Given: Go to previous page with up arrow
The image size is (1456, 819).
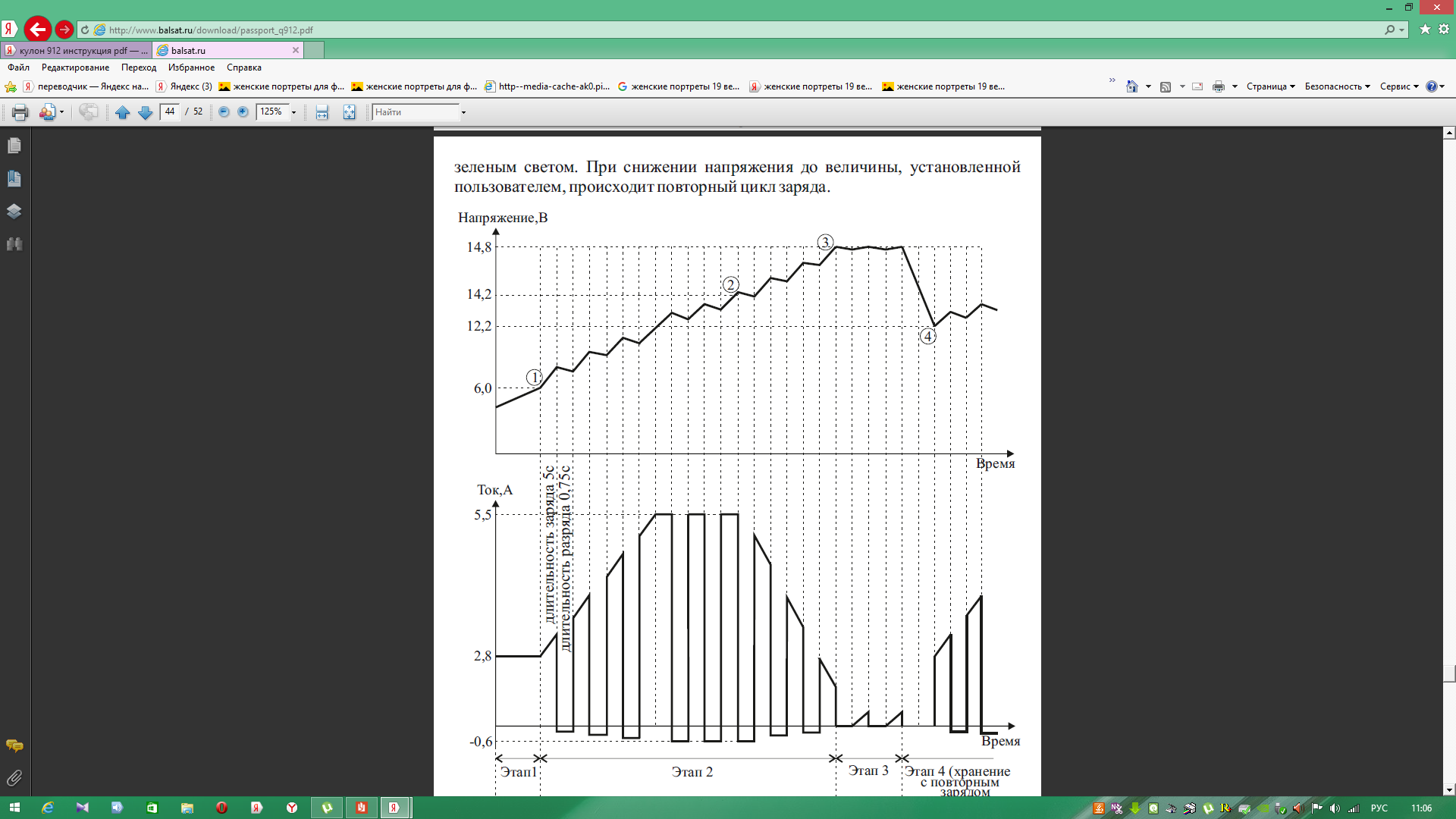Looking at the screenshot, I should tap(122, 112).
